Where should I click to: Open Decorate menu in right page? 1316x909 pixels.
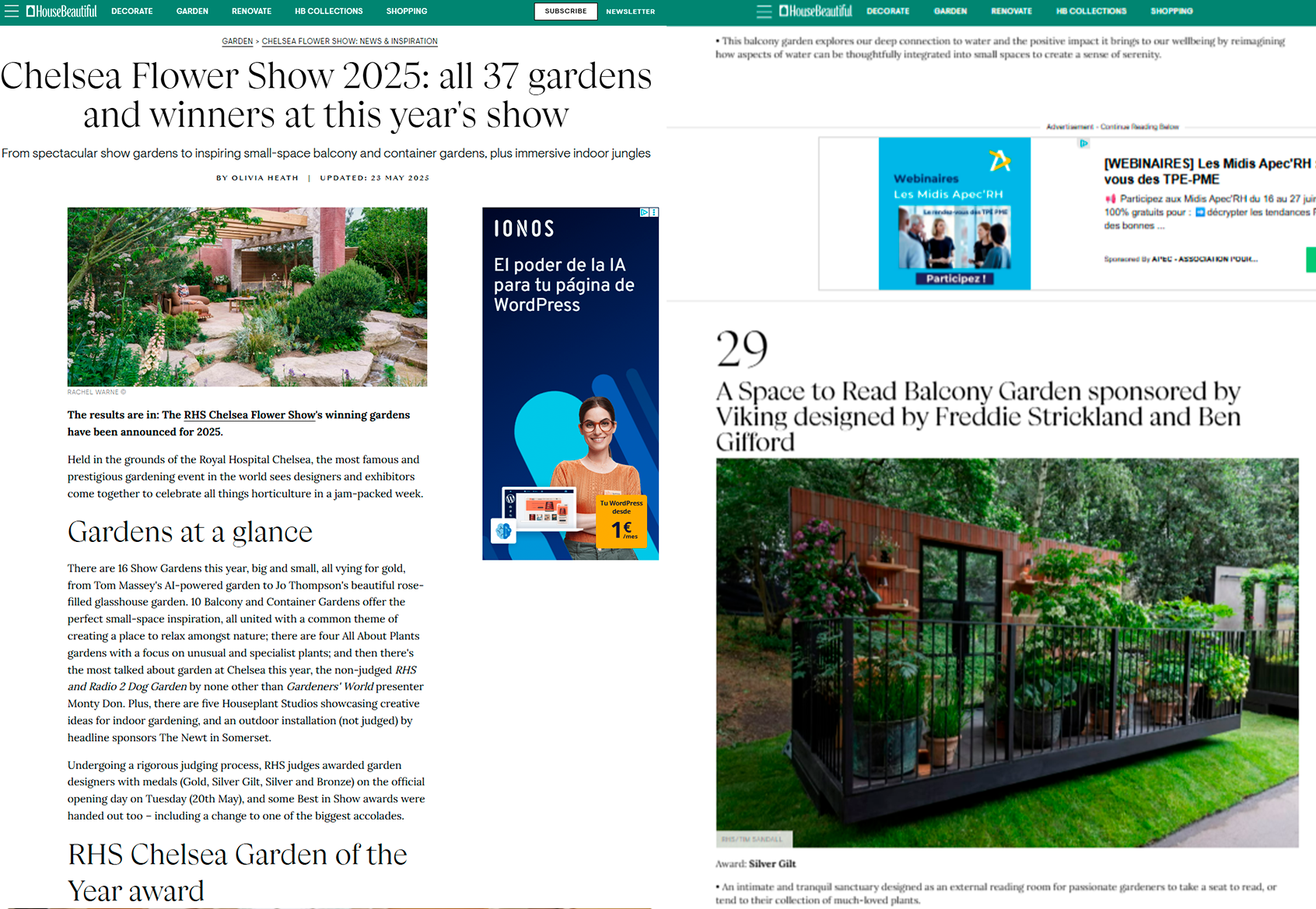(888, 11)
